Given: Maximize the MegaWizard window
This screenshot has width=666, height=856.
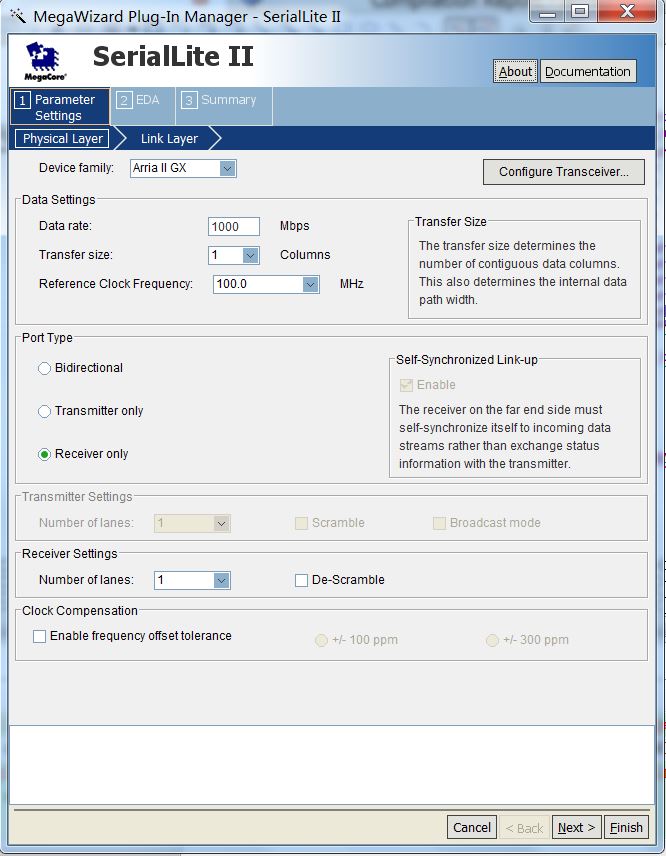Looking at the screenshot, I should coord(580,11).
